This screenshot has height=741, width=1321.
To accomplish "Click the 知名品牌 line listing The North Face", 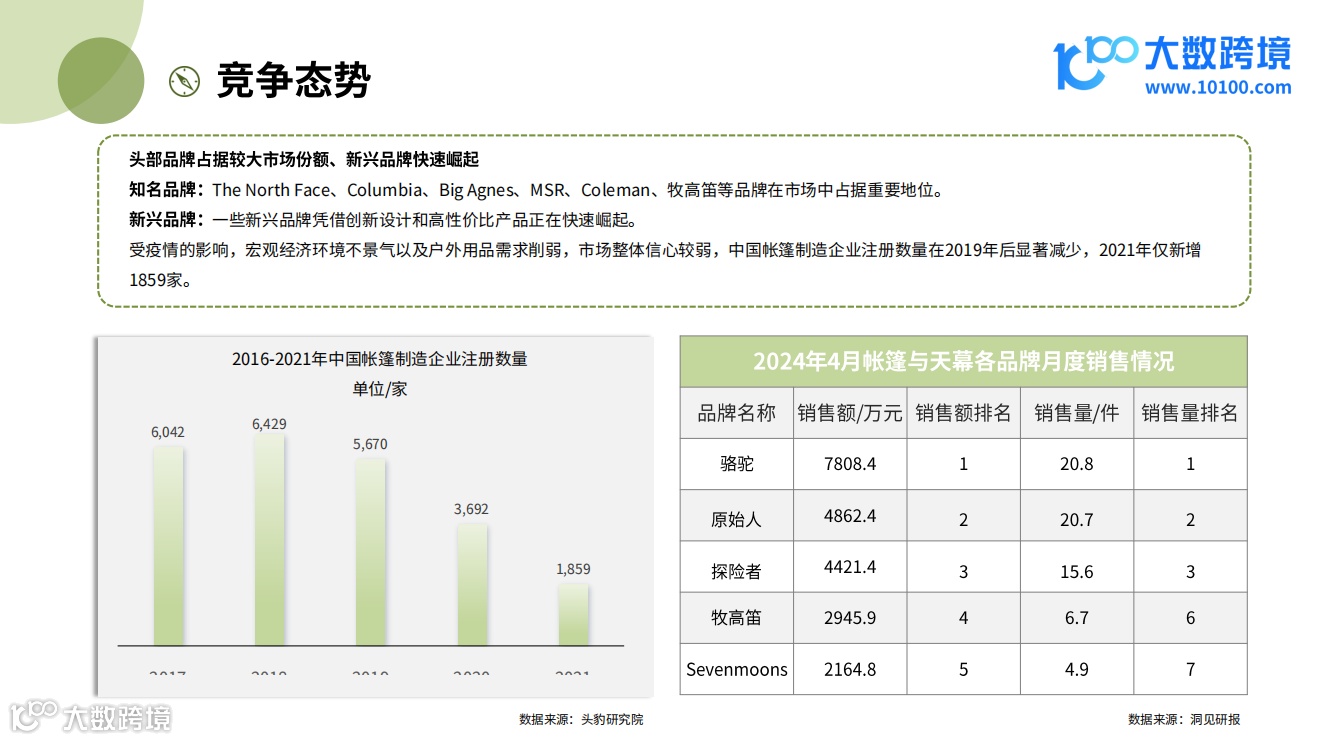I will click(536, 190).
